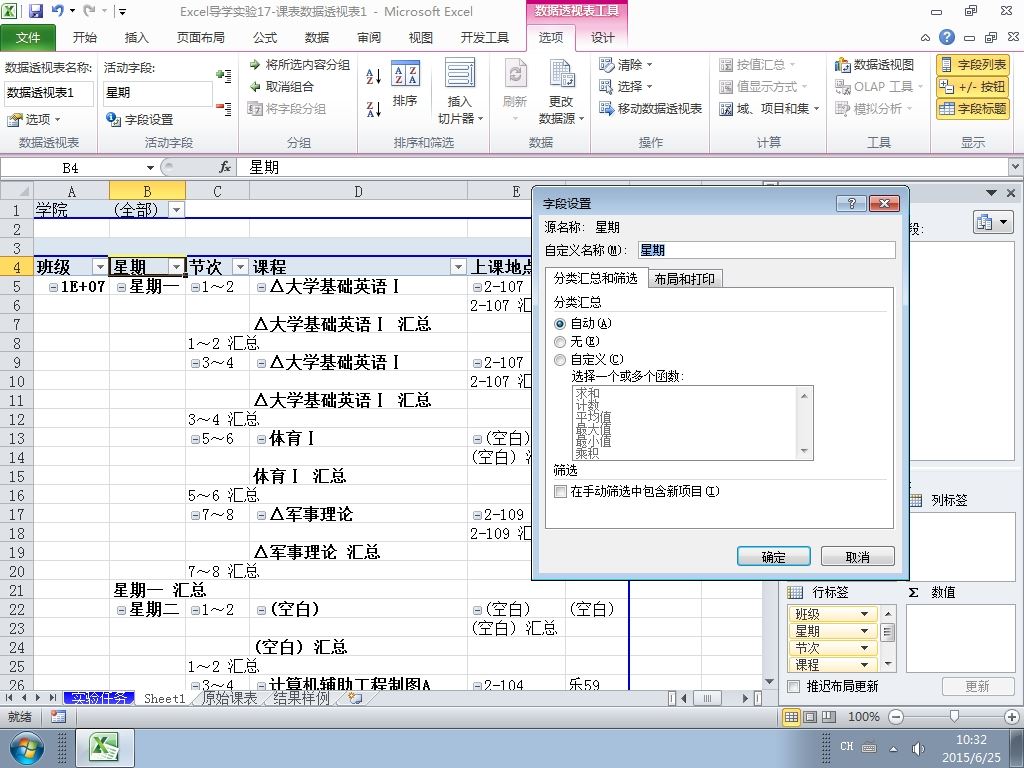
Task: Click insert new worksheet tab icon
Action: (356, 698)
